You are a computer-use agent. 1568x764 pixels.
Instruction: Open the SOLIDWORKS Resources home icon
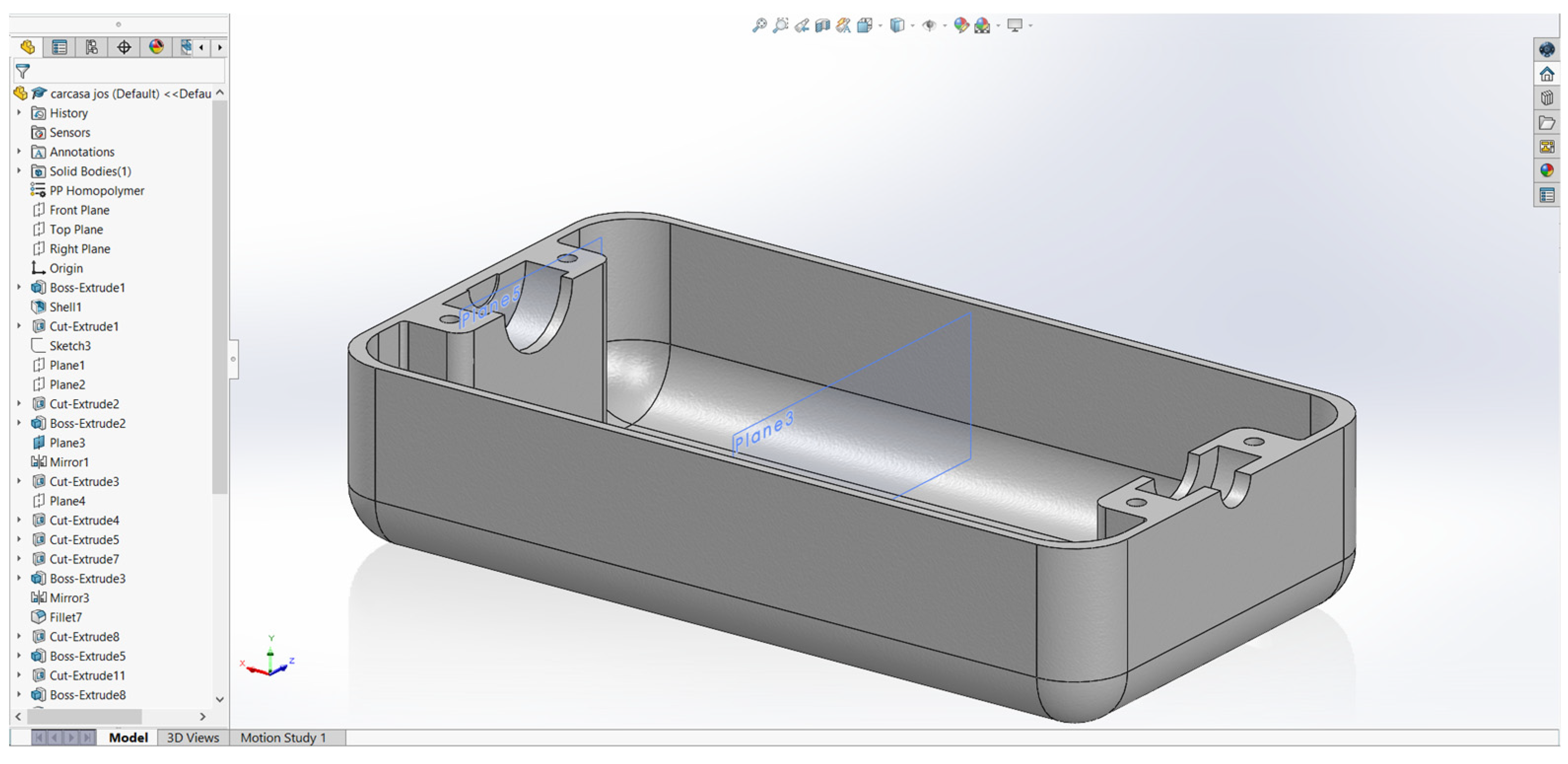pyautogui.click(x=1546, y=74)
